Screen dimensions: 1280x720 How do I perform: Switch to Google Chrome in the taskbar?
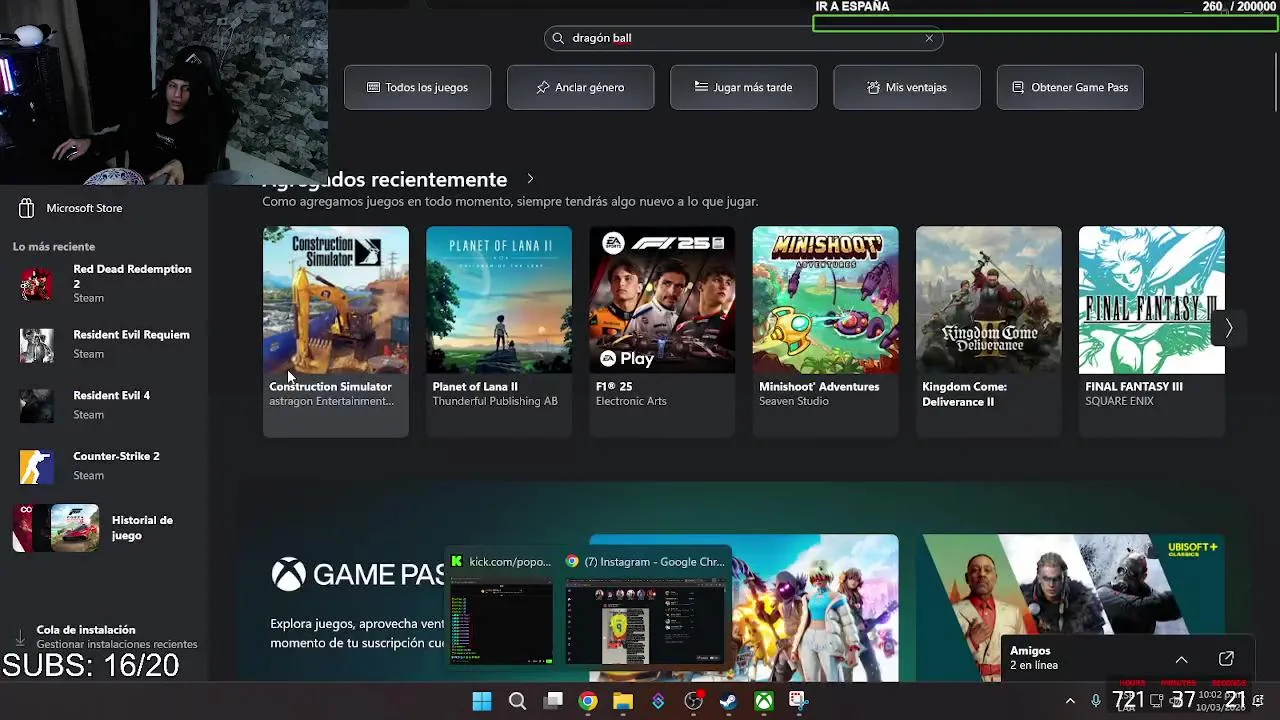(588, 701)
